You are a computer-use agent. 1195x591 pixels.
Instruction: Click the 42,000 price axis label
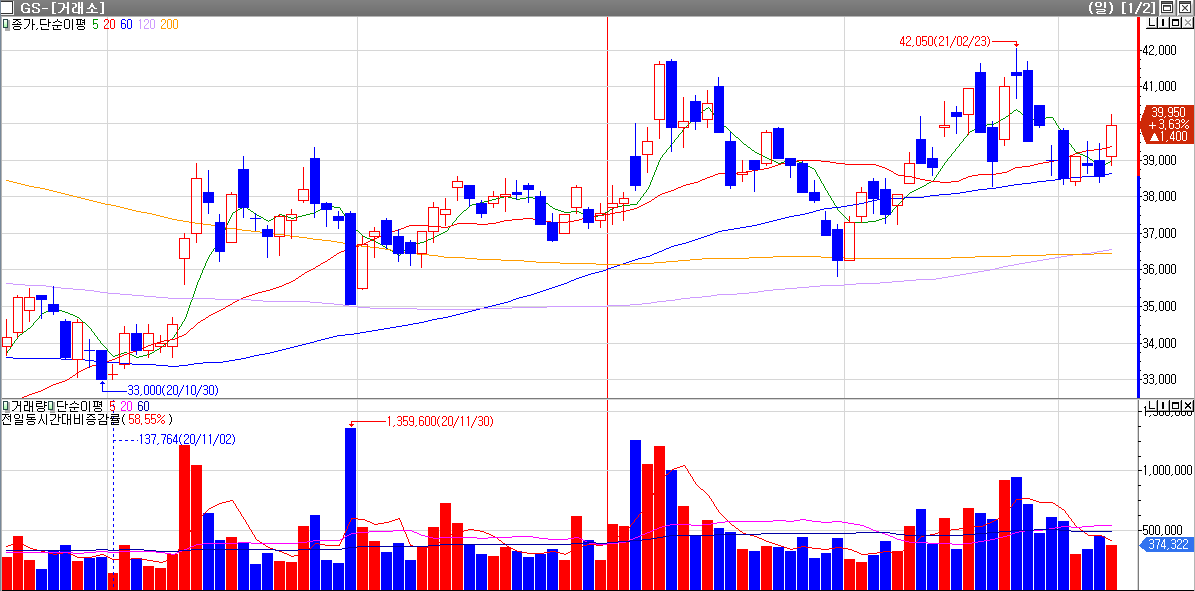pyautogui.click(x=1159, y=50)
